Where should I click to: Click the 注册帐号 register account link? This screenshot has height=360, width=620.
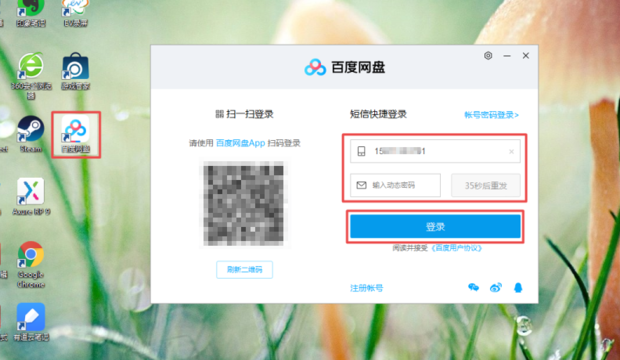click(367, 288)
